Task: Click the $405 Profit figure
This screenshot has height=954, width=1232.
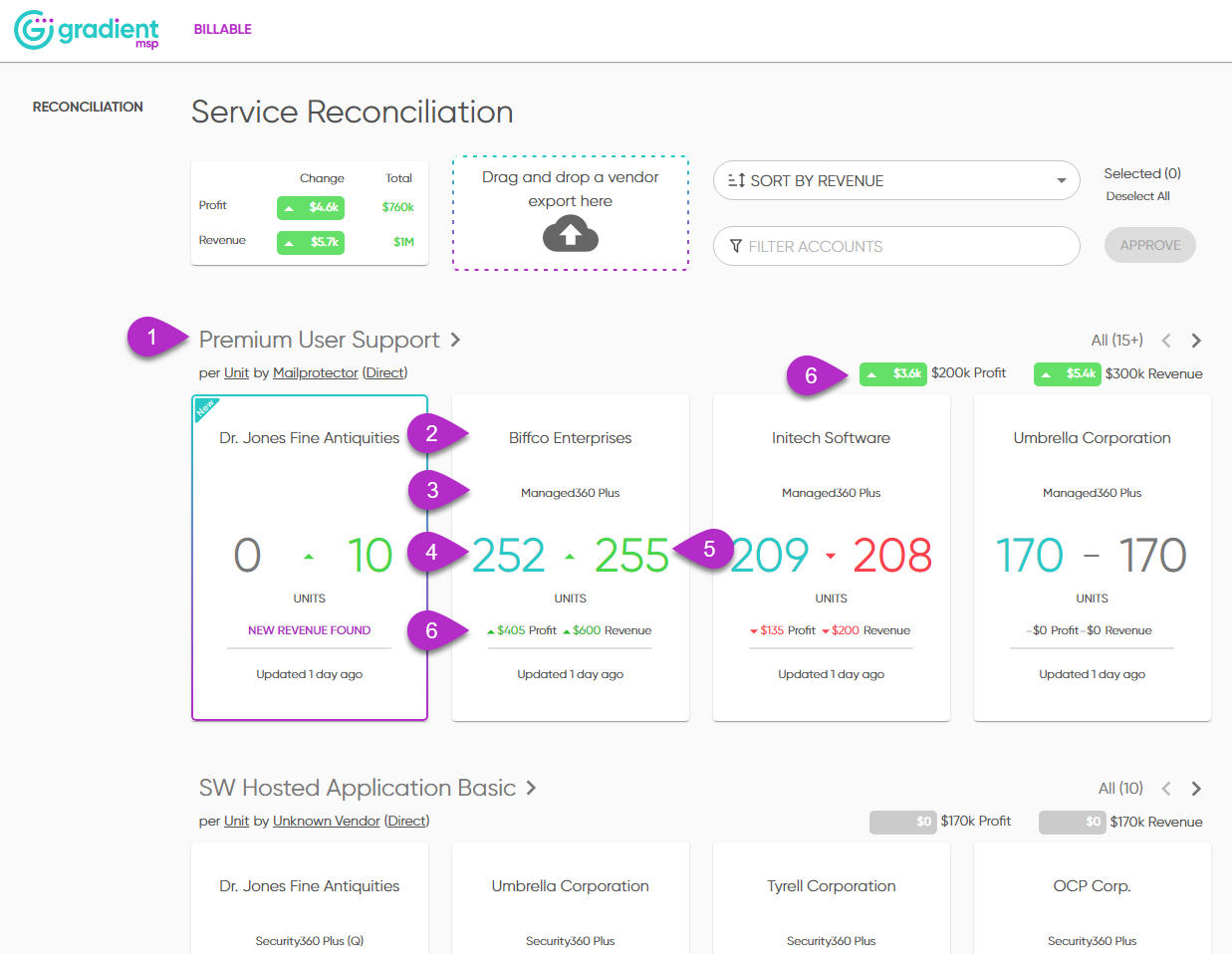Action: point(521,630)
